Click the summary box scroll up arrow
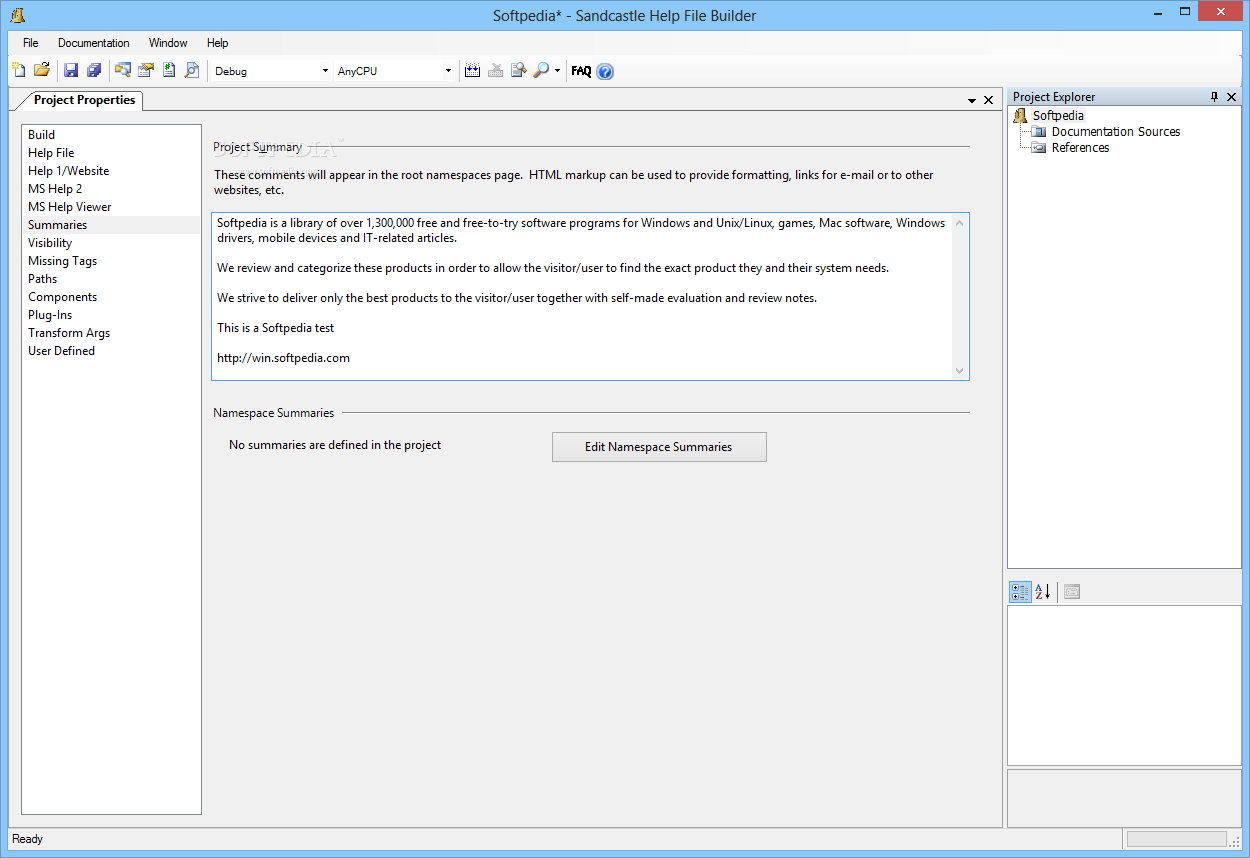 pyautogui.click(x=960, y=223)
